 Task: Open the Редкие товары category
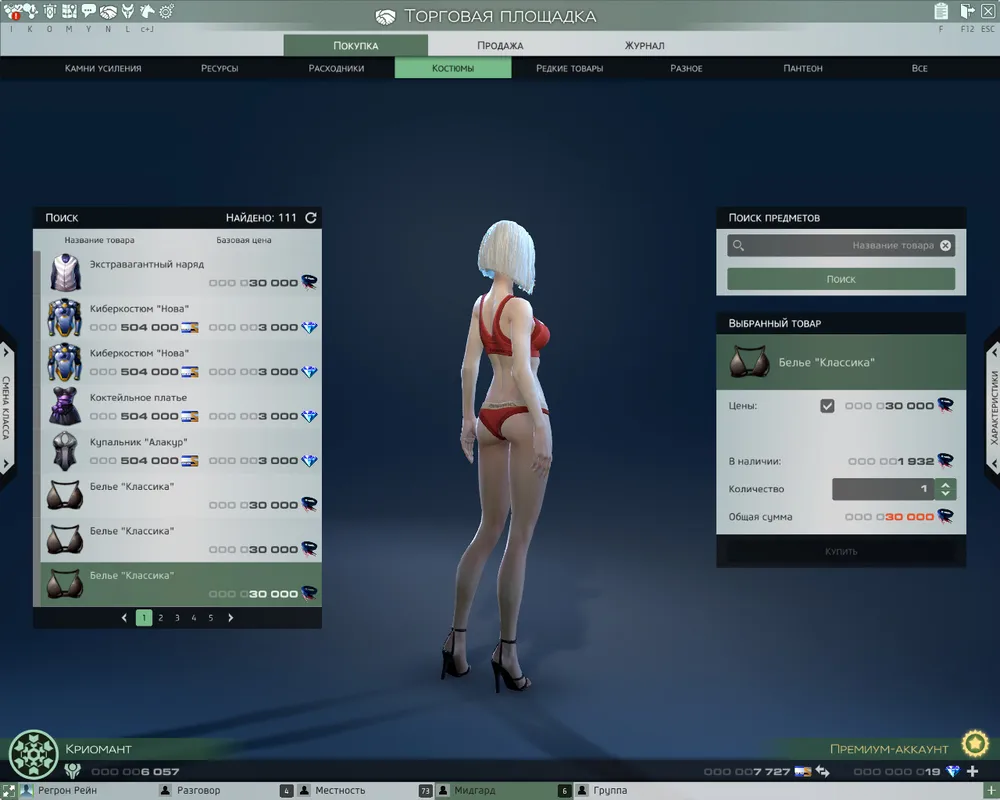pos(570,68)
